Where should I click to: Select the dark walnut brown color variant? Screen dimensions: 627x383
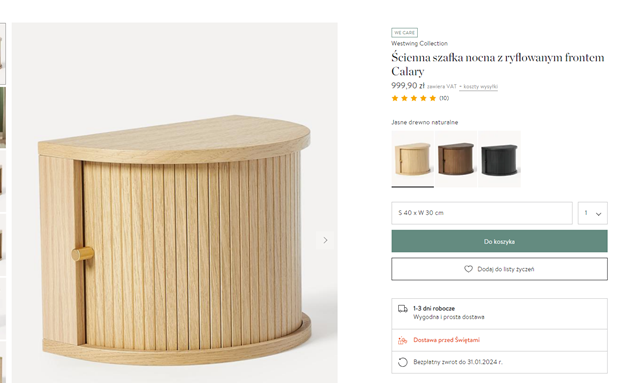456,159
